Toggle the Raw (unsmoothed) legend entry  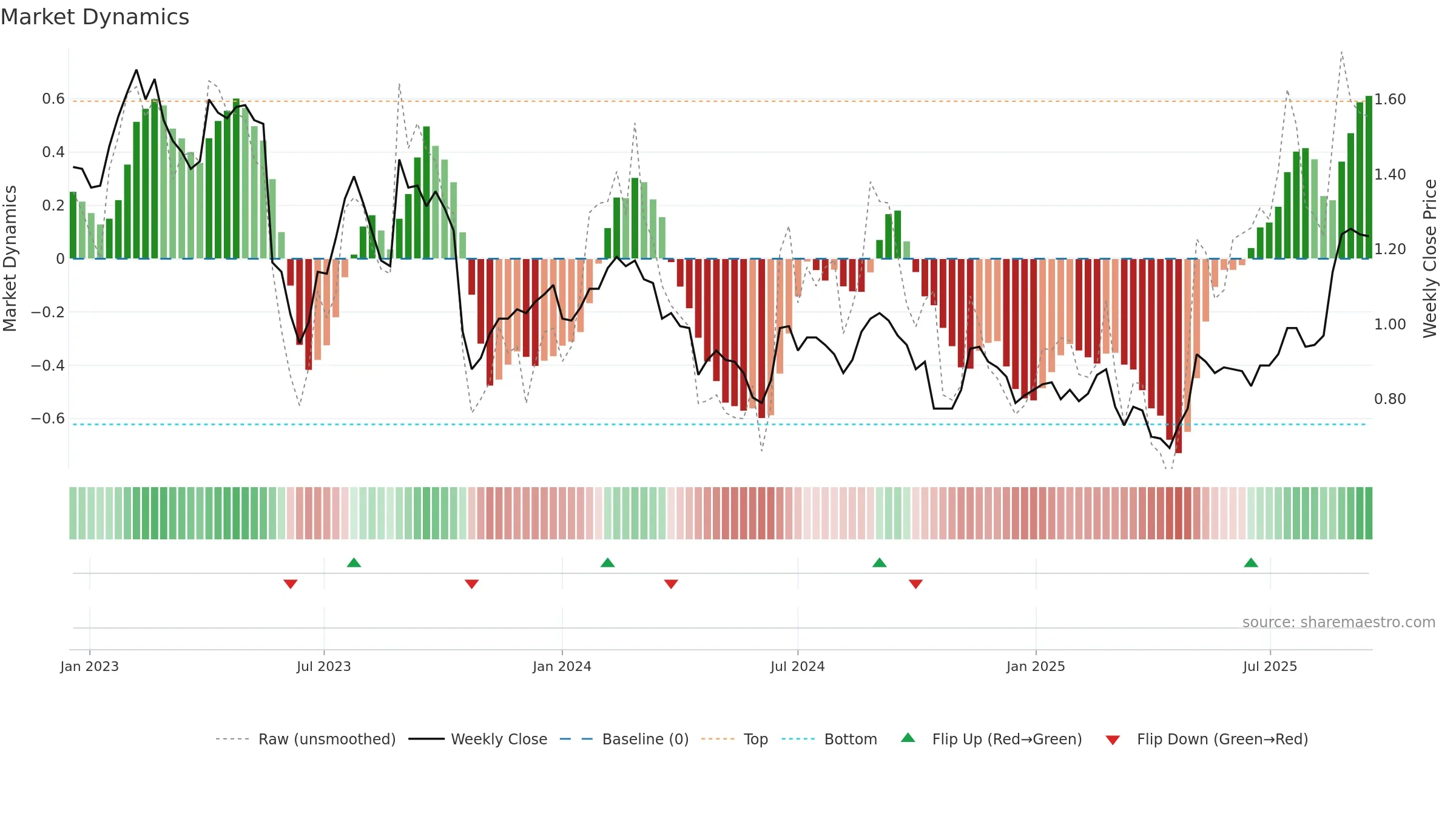pos(306,739)
